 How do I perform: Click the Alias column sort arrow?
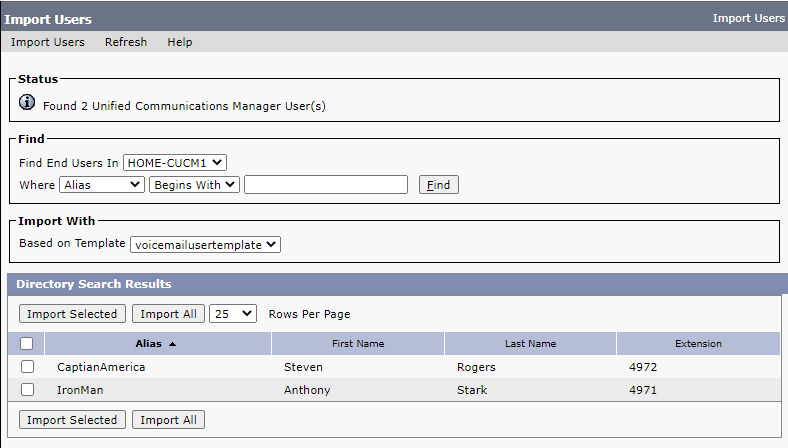click(x=172, y=344)
